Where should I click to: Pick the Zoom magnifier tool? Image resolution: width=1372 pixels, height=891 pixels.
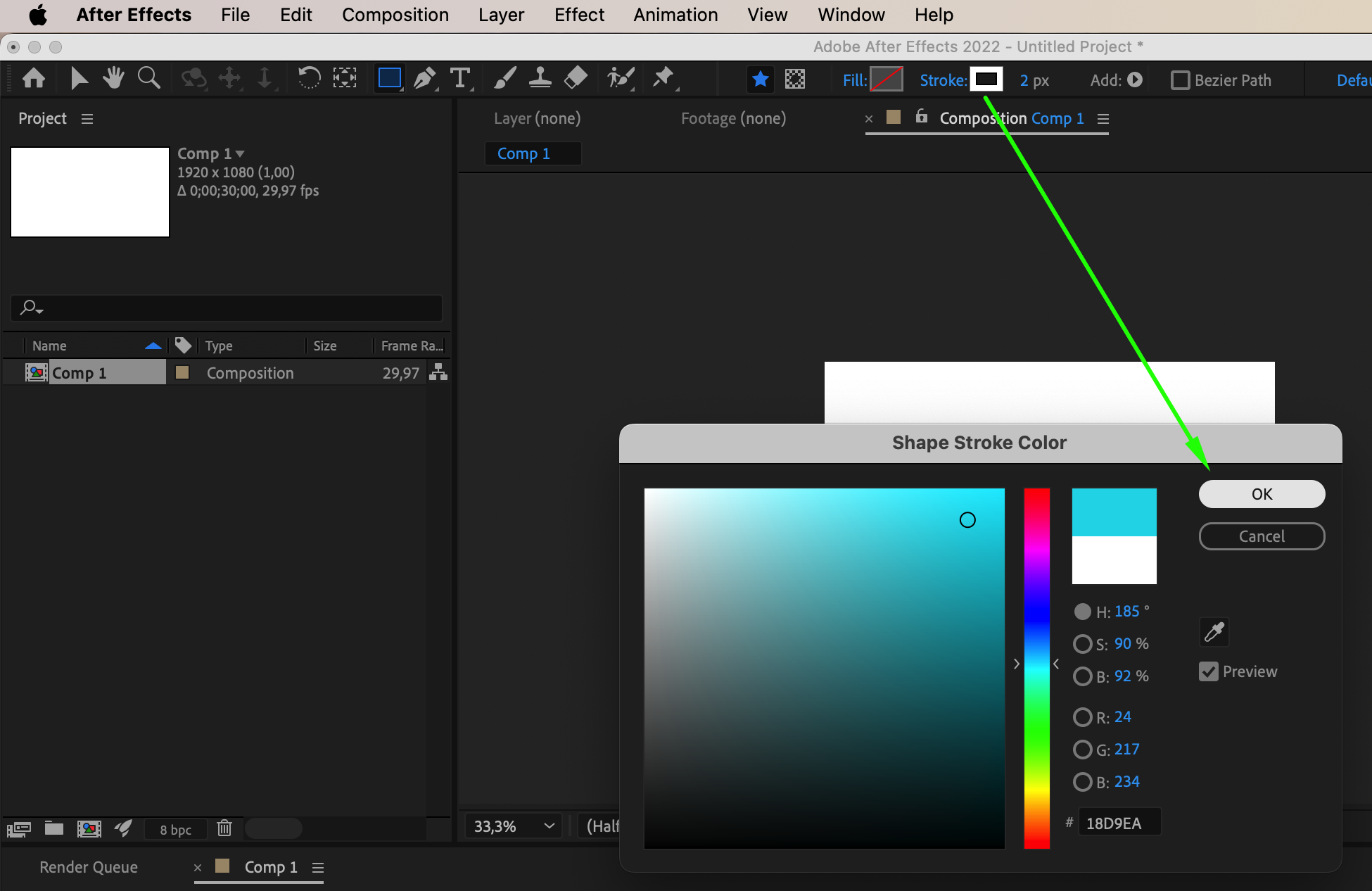pos(148,78)
